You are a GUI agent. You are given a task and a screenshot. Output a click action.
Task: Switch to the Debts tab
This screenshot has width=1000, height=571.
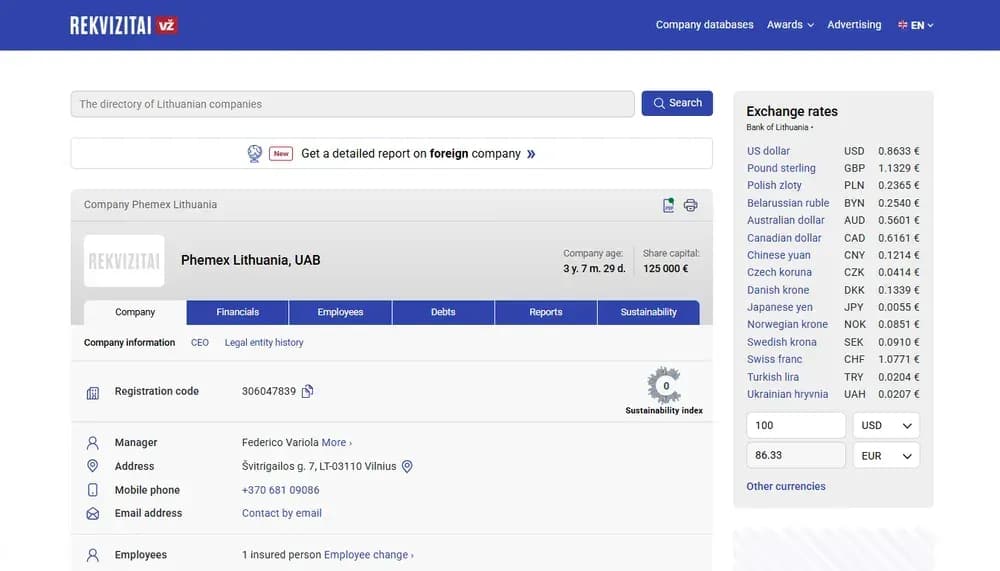click(x=443, y=312)
